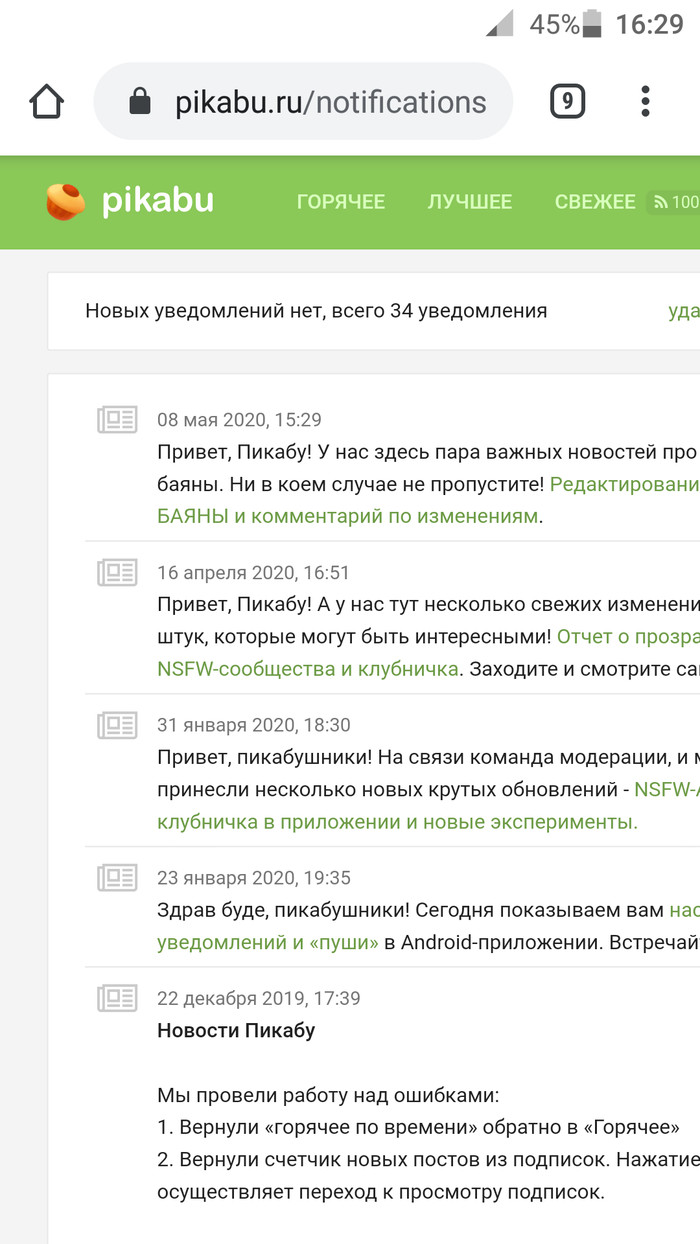Click the 22 декабря 2019, 17:39 timestamp
This screenshot has width=700, height=1244.
(259, 998)
